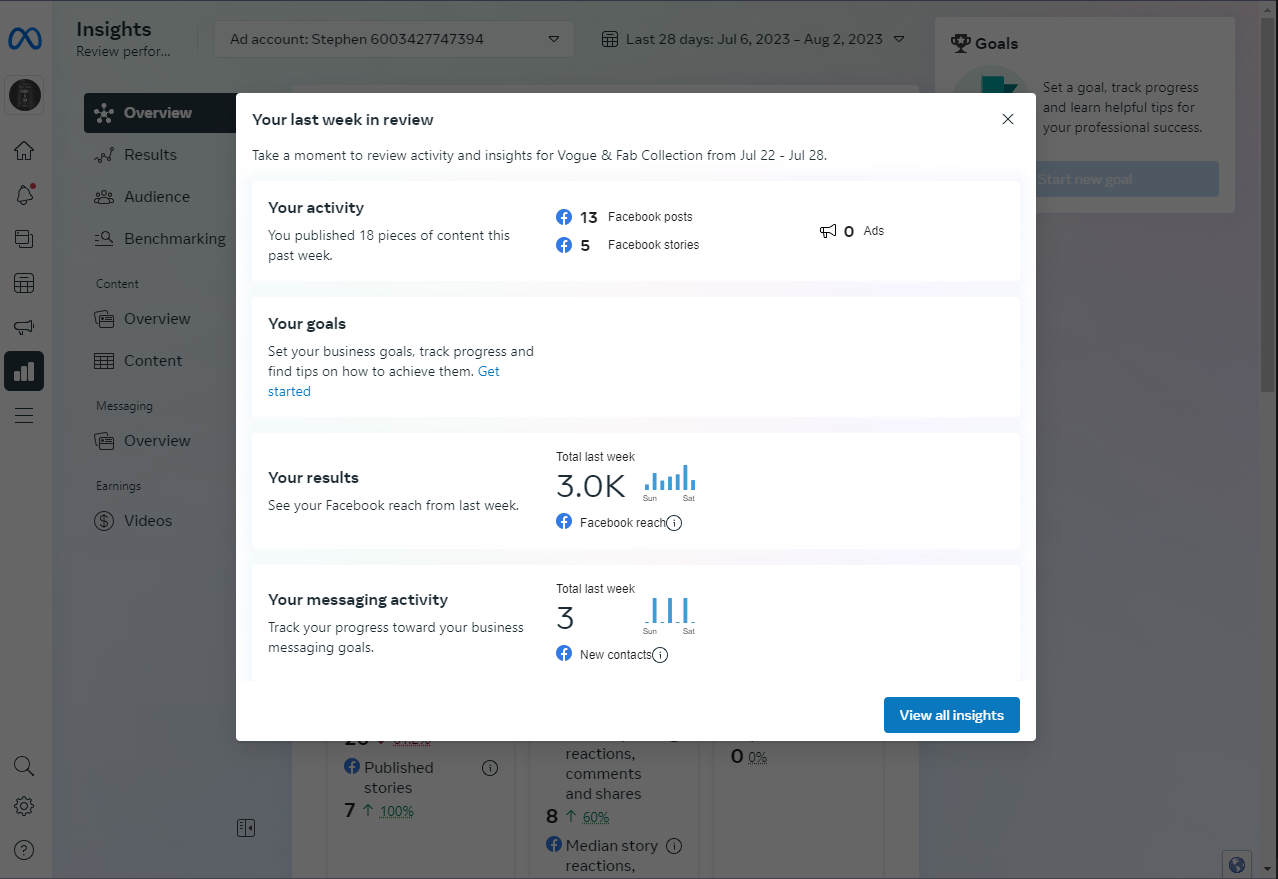1278x879 pixels.
Task: Open the notifications bell icon
Action: 24,195
